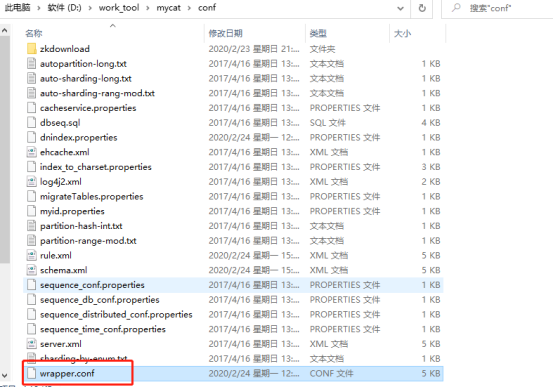Select the ehcache.xml file name
The height and width of the screenshot is (388, 554).
65,152
